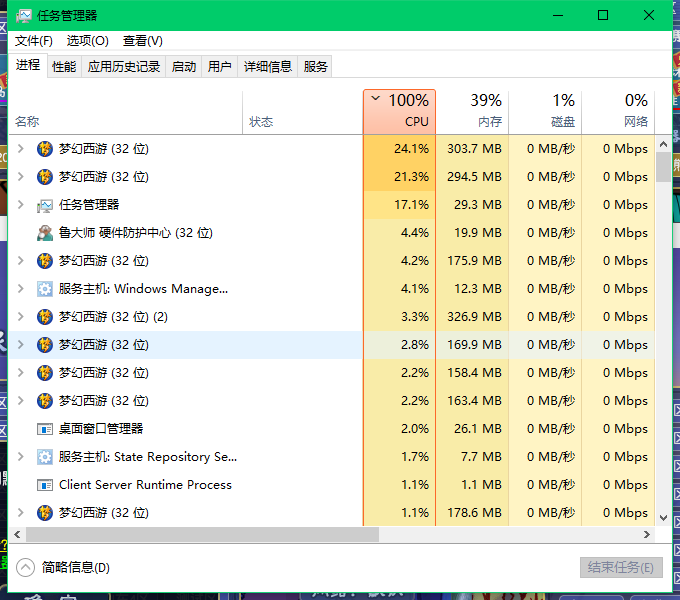Click the 结束任务(E) button
The height and width of the screenshot is (600, 680).
click(x=621, y=567)
